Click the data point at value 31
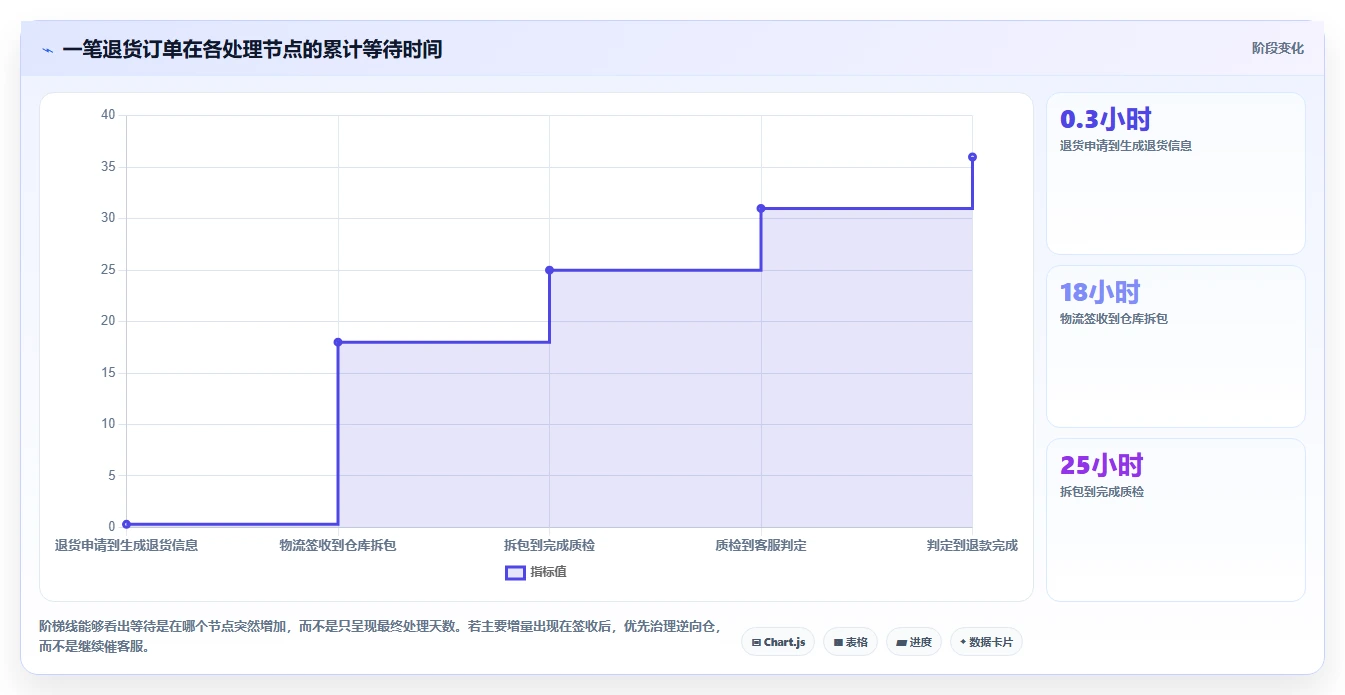This screenshot has width=1345, height=695. coord(761,208)
